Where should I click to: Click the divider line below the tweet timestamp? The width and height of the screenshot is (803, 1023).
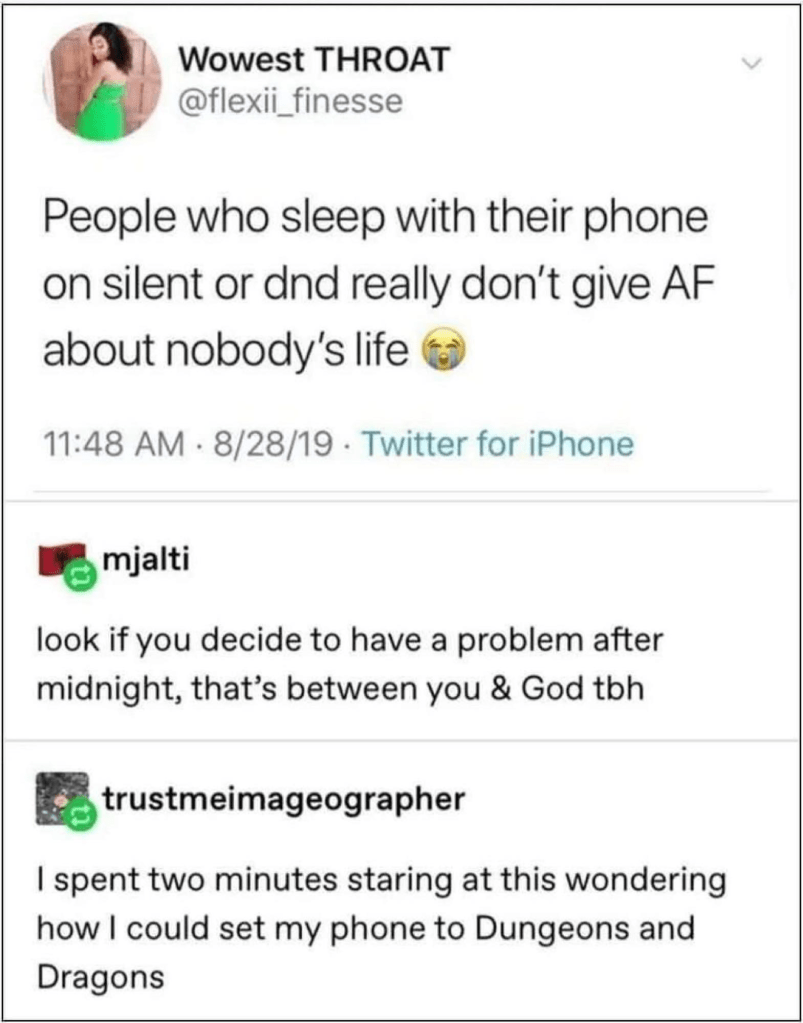tap(401, 491)
